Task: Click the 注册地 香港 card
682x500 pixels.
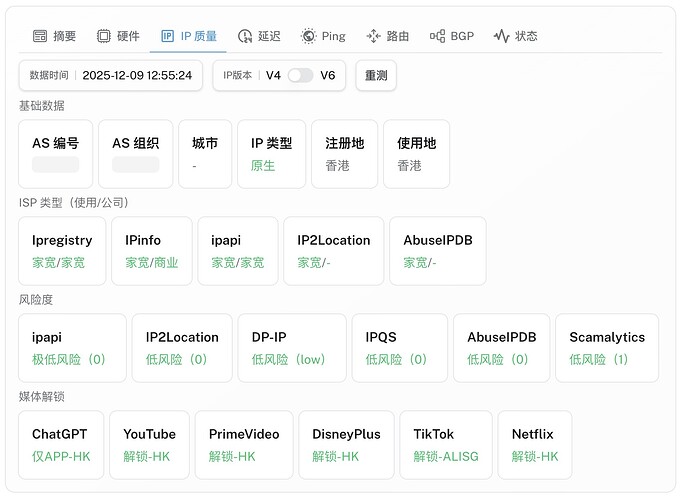Action: pos(344,154)
